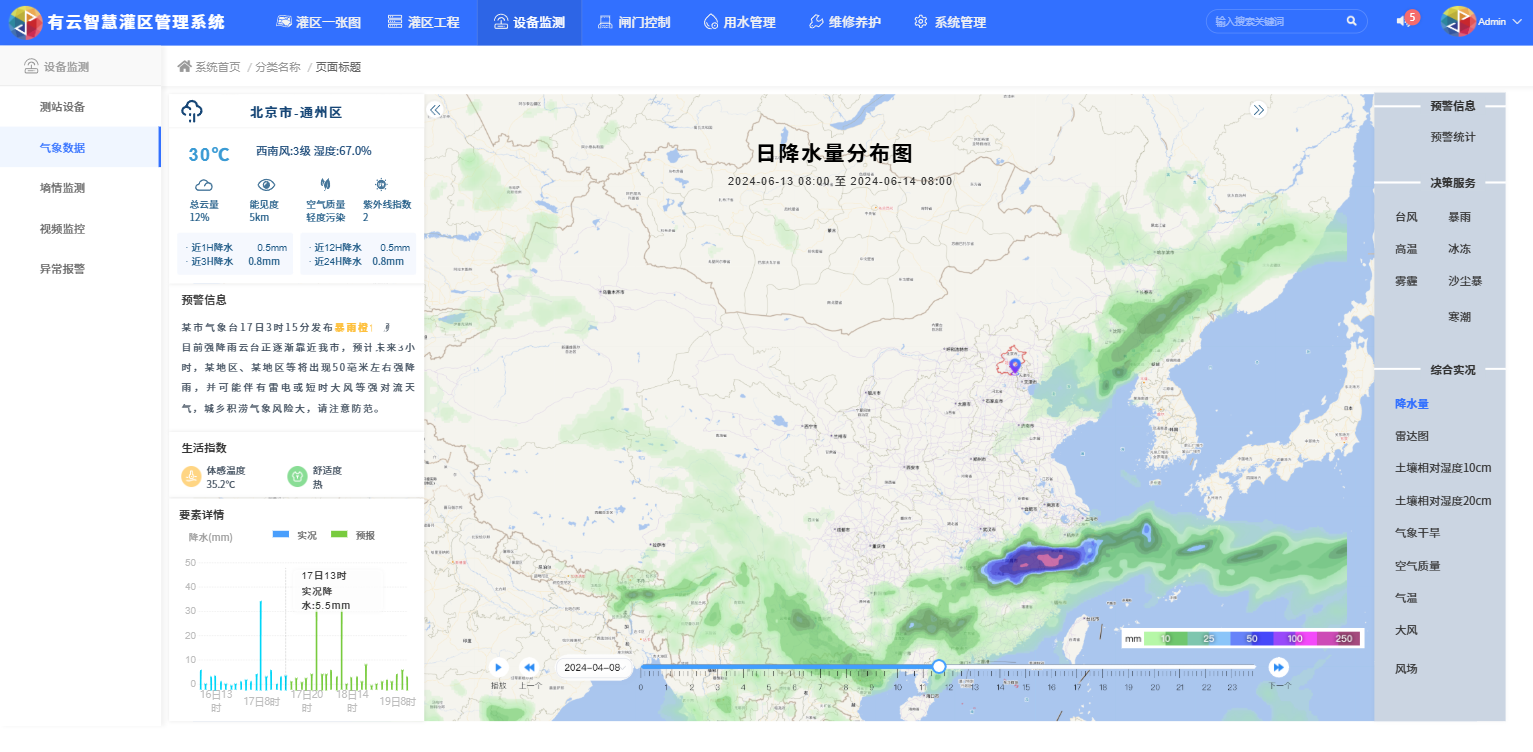Select the 雷达图 map layer
1533x752 pixels.
tap(1411, 436)
